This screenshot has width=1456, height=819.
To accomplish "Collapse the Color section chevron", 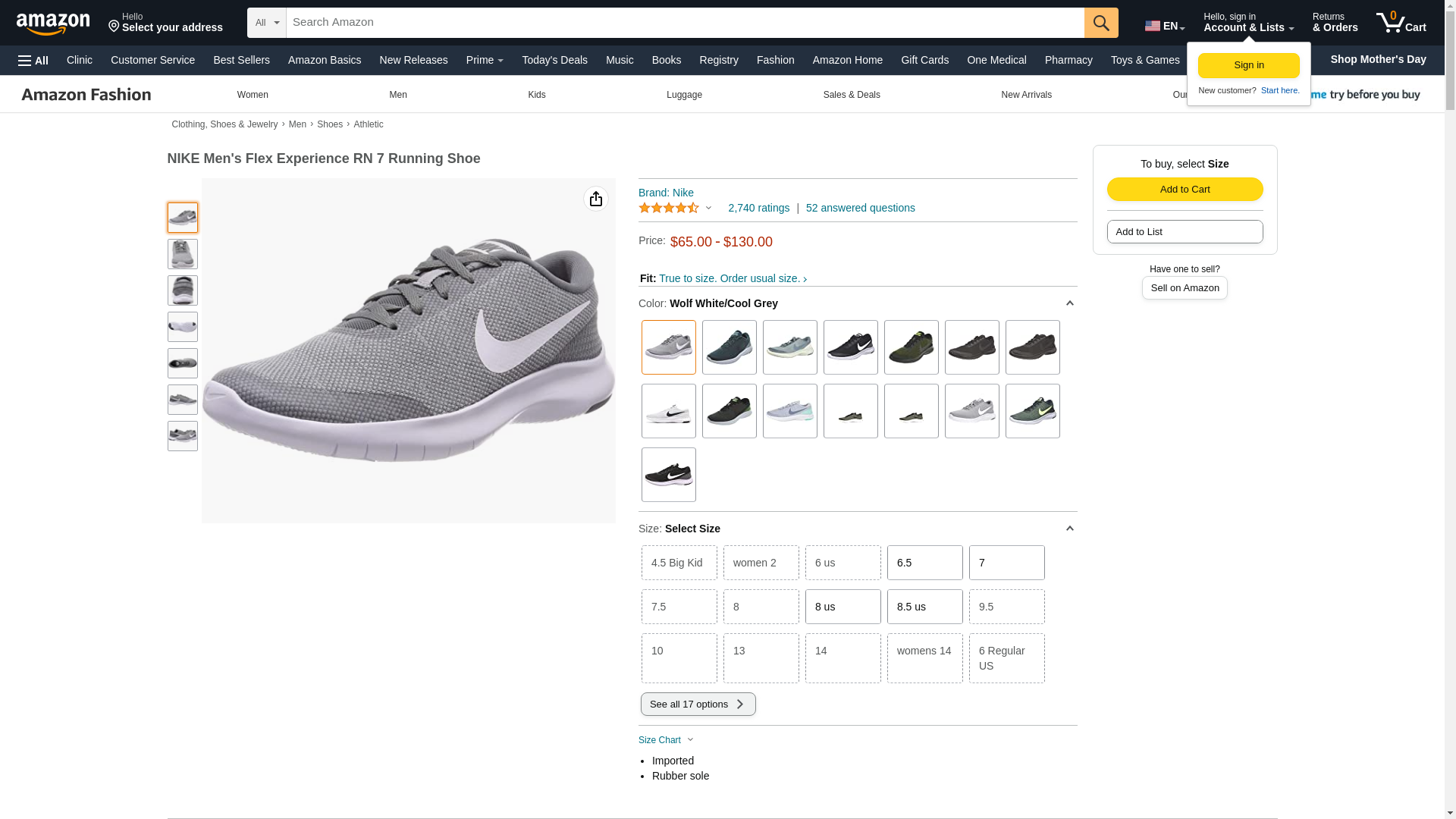I will (1069, 303).
